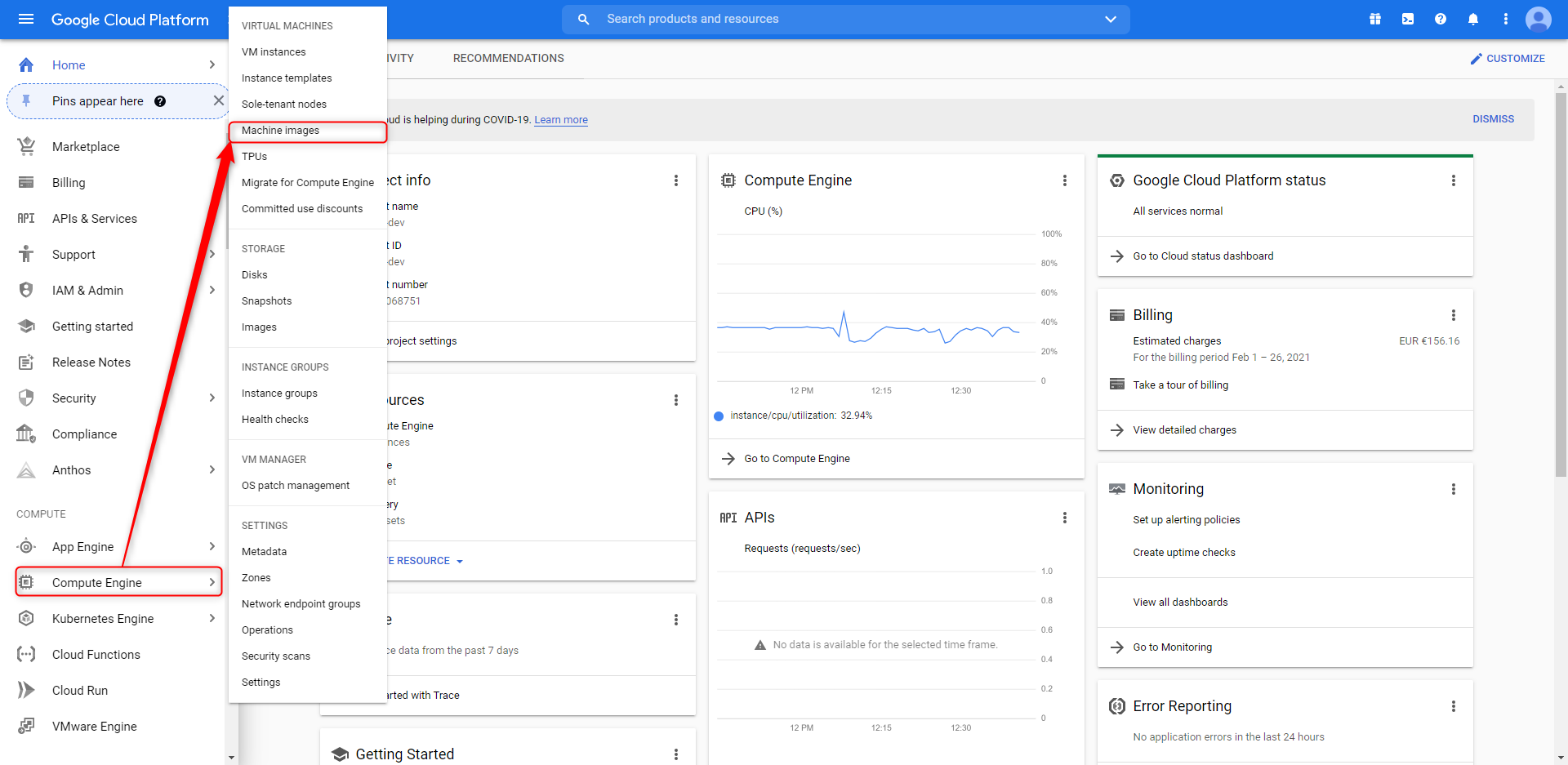Screen dimensions: 1568x765
Task: Close the Pins appear here hint
Action: [218, 100]
